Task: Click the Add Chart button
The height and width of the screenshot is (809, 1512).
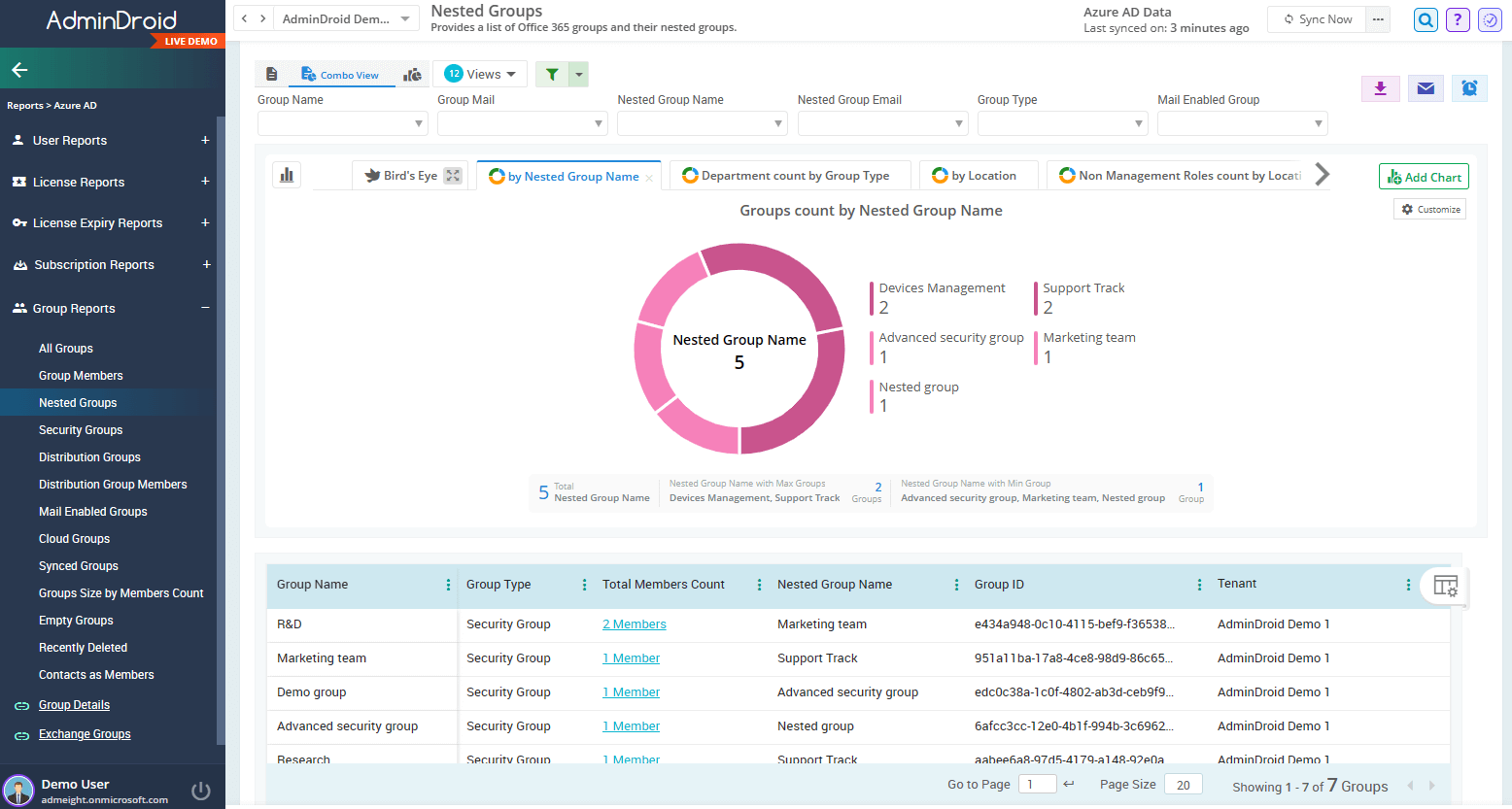Action: [1424, 177]
